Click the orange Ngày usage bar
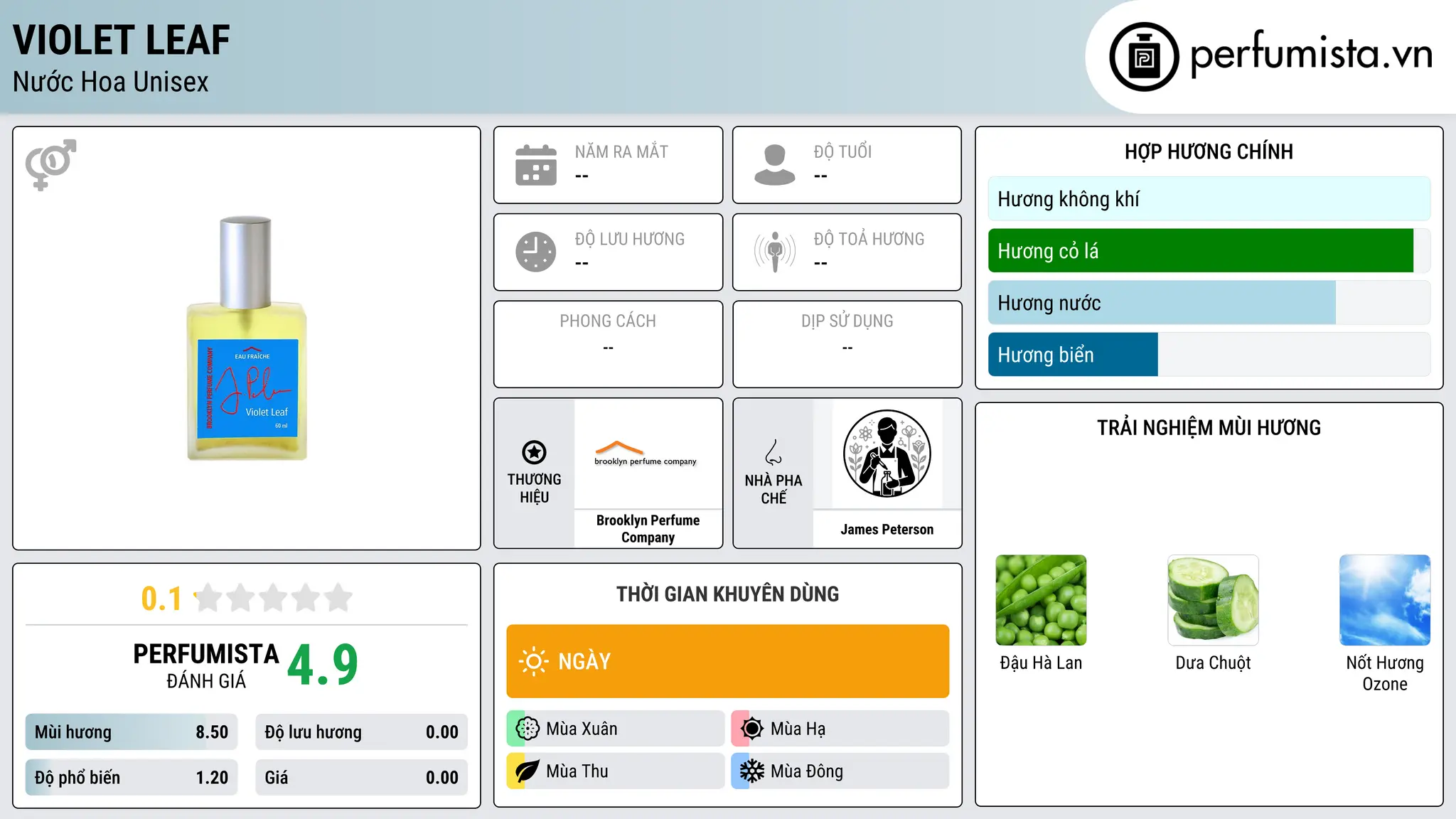The width and height of the screenshot is (1456, 819). 728,661
